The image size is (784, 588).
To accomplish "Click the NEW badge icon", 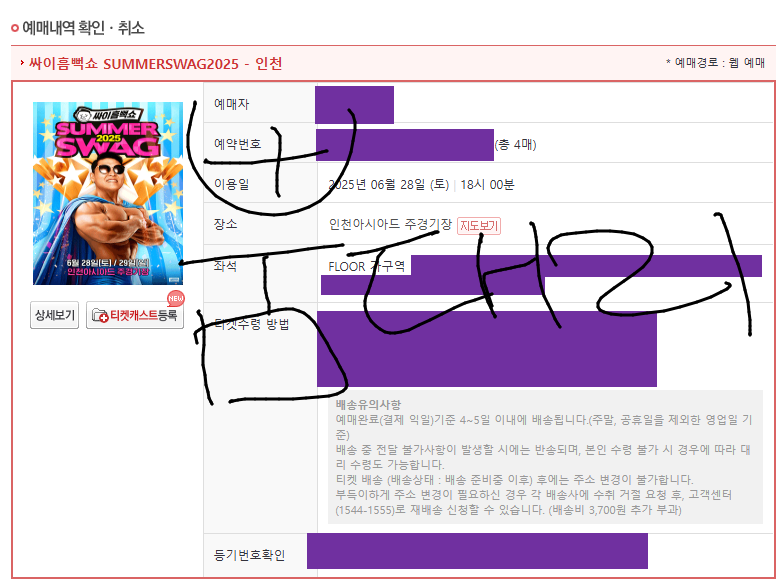I will (176, 298).
